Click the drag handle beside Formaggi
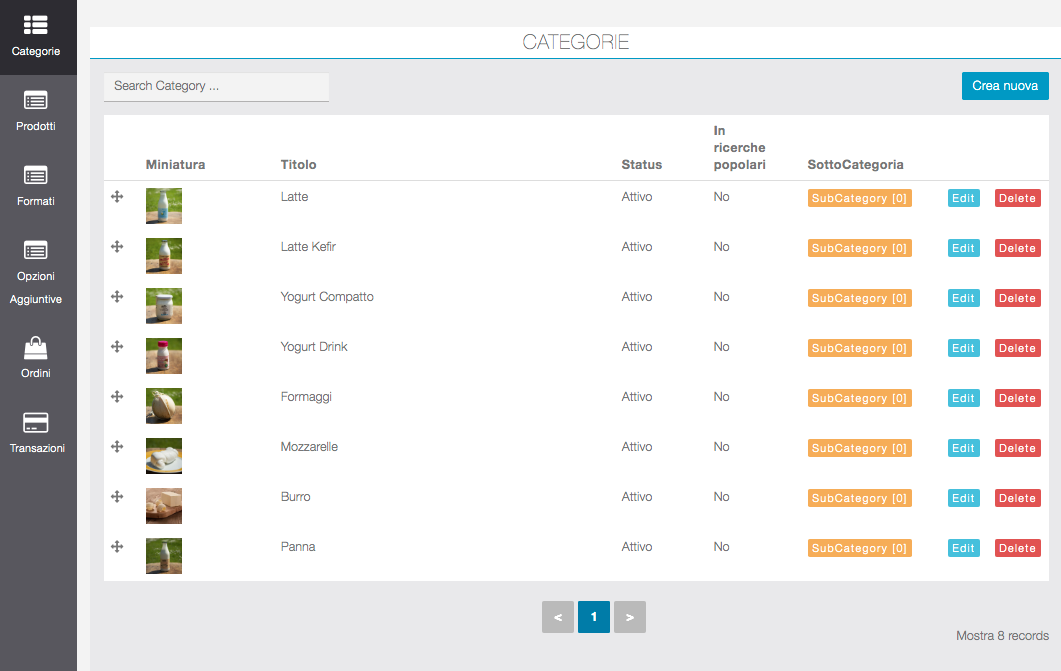This screenshot has height=671, width=1061. coord(117,397)
